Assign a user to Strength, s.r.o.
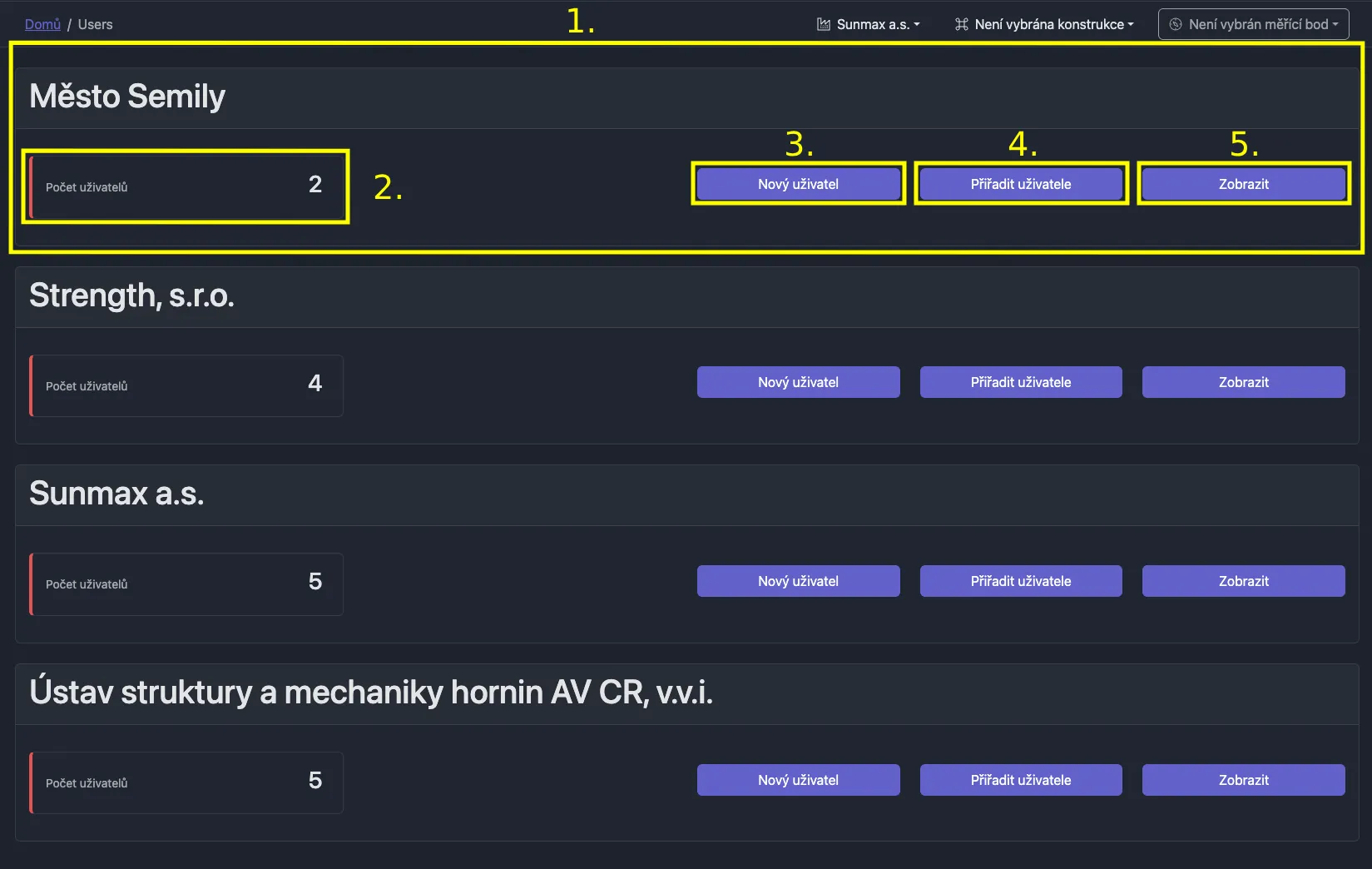 [x=1020, y=382]
